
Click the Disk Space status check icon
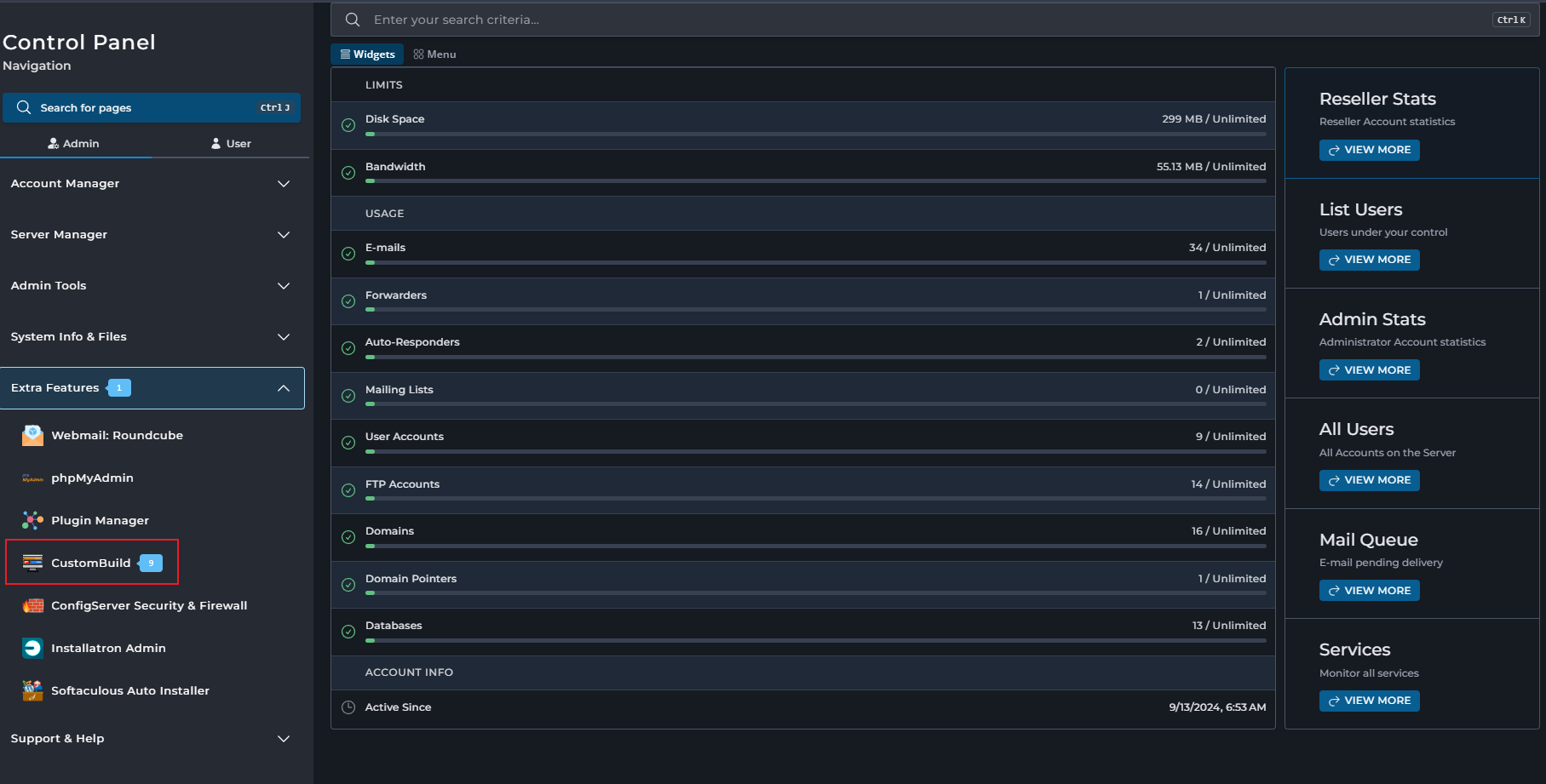pos(348,125)
